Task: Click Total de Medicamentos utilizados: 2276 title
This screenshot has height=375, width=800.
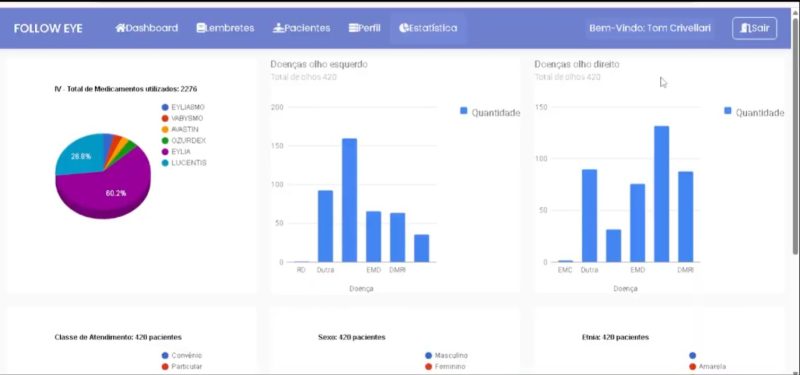Action: [126, 89]
